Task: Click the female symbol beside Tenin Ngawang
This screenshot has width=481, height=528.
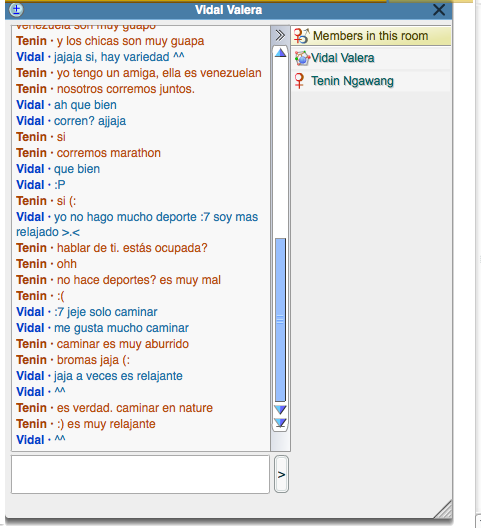Action: point(299,81)
